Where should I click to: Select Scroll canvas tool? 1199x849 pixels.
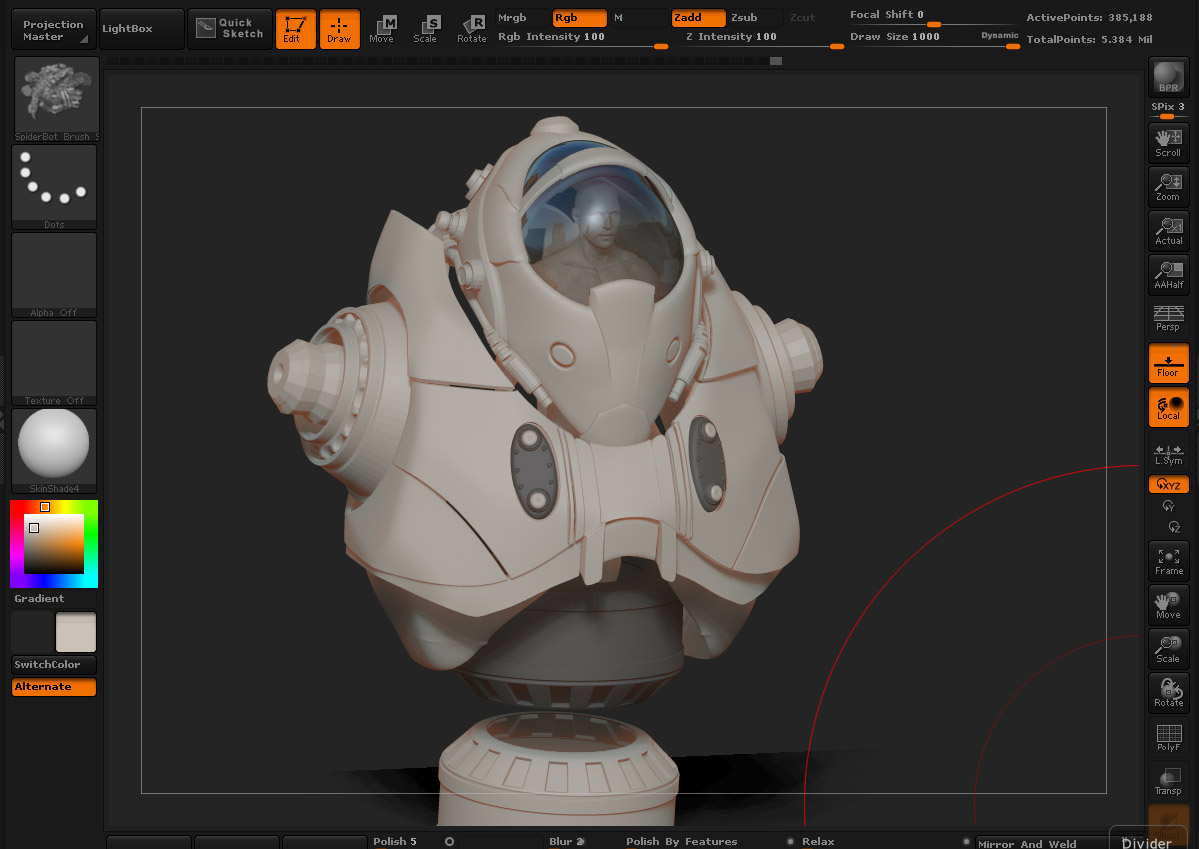(1168, 142)
